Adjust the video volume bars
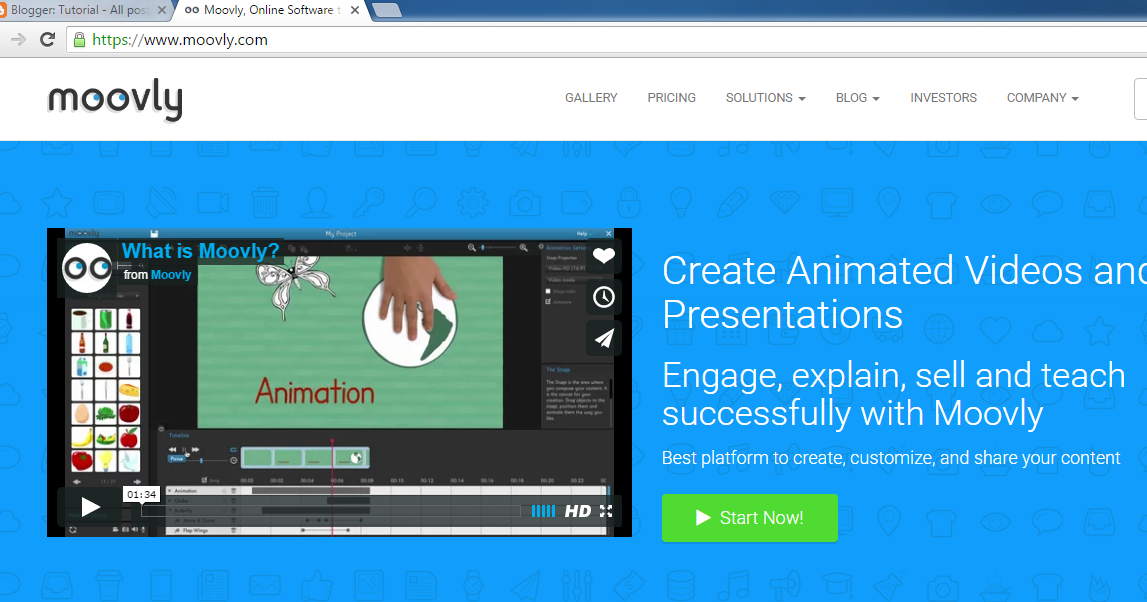The height and width of the screenshot is (602, 1147). pos(544,511)
